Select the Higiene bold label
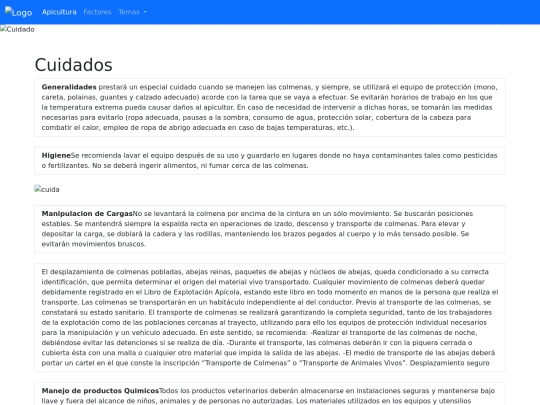 click(56, 155)
